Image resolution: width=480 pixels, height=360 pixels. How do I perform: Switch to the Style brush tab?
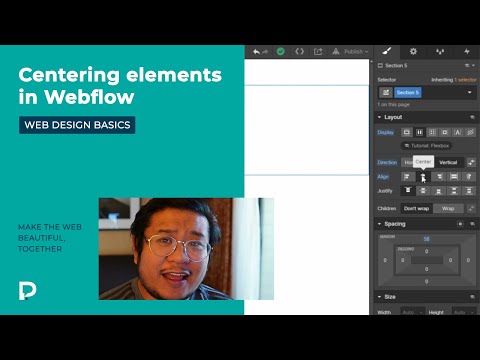tap(387, 51)
